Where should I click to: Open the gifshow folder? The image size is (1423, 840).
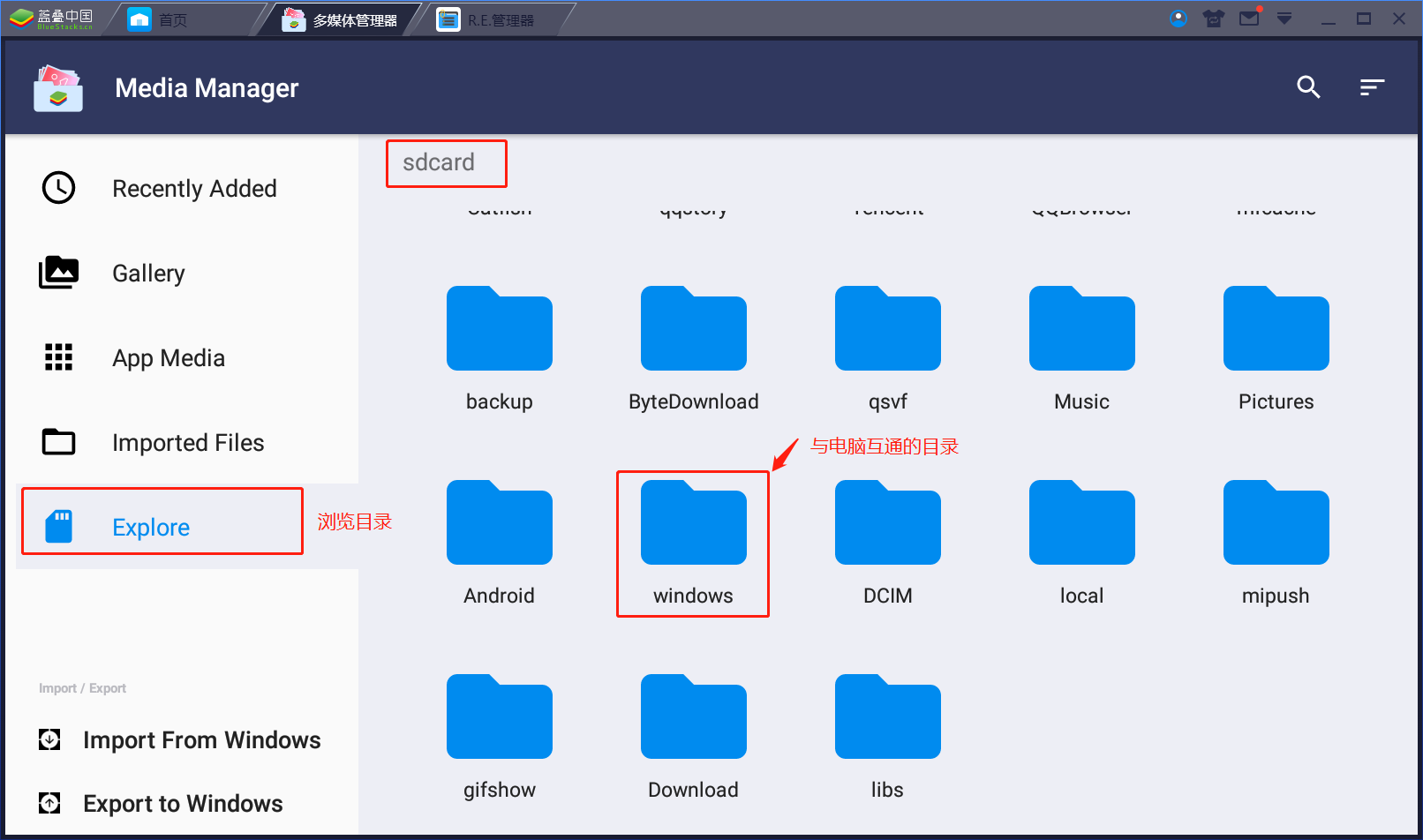(499, 737)
